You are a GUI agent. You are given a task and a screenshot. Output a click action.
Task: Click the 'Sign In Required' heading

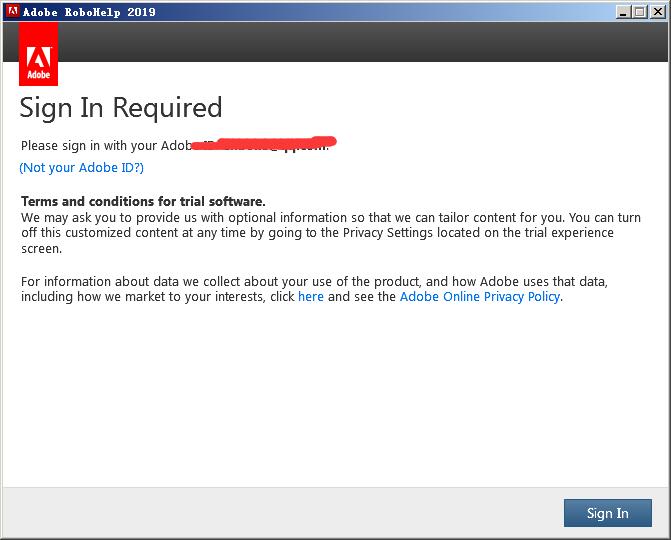coord(121,107)
